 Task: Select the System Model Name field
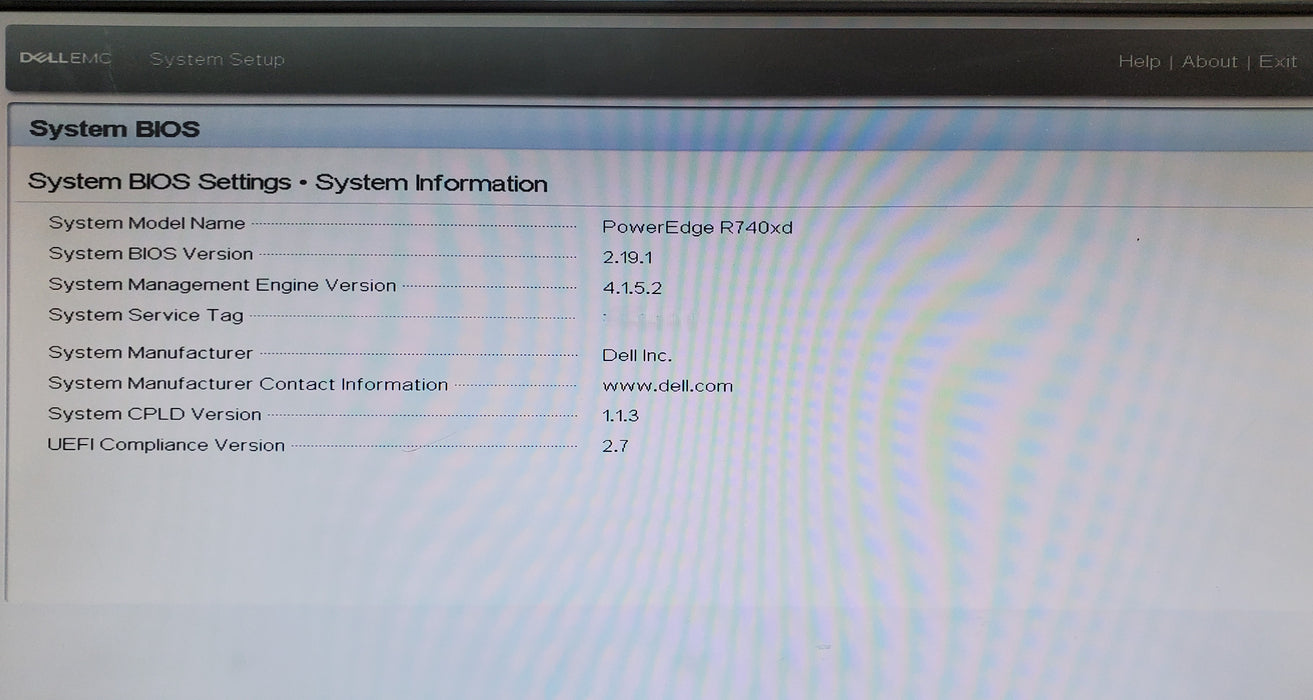[147, 222]
